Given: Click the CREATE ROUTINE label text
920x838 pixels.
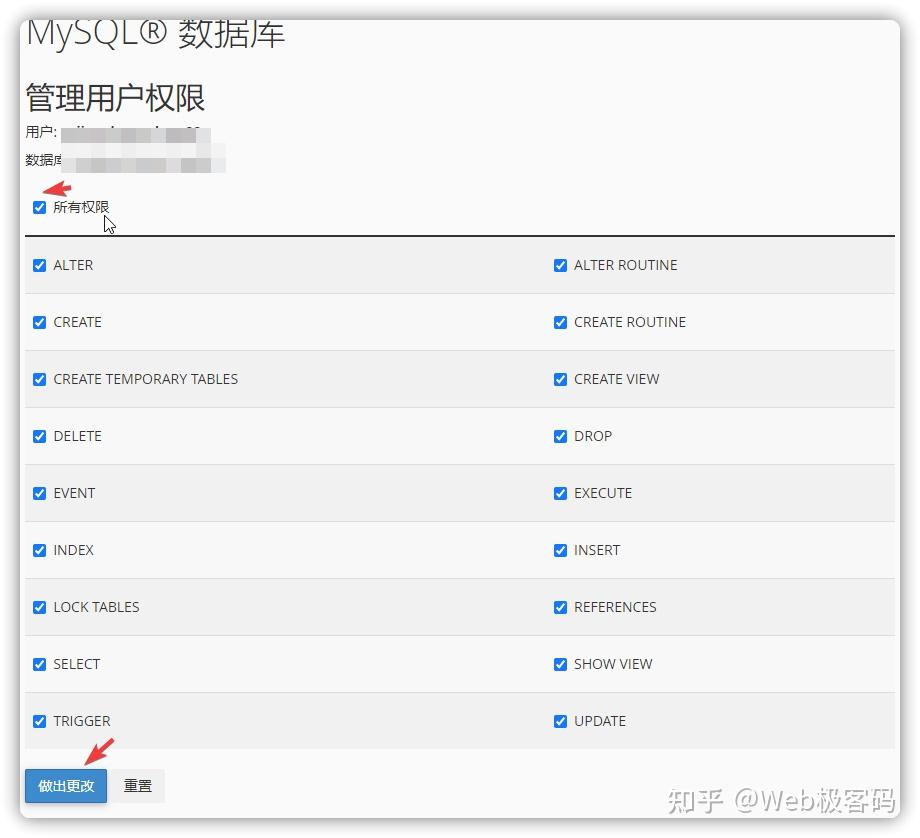Looking at the screenshot, I should 630,322.
